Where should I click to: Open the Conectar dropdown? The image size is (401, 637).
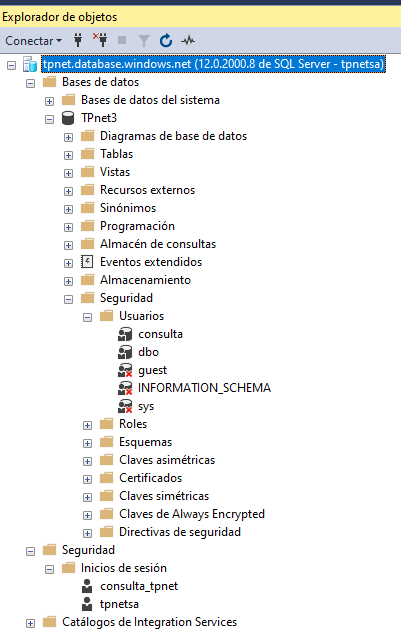tap(33, 41)
